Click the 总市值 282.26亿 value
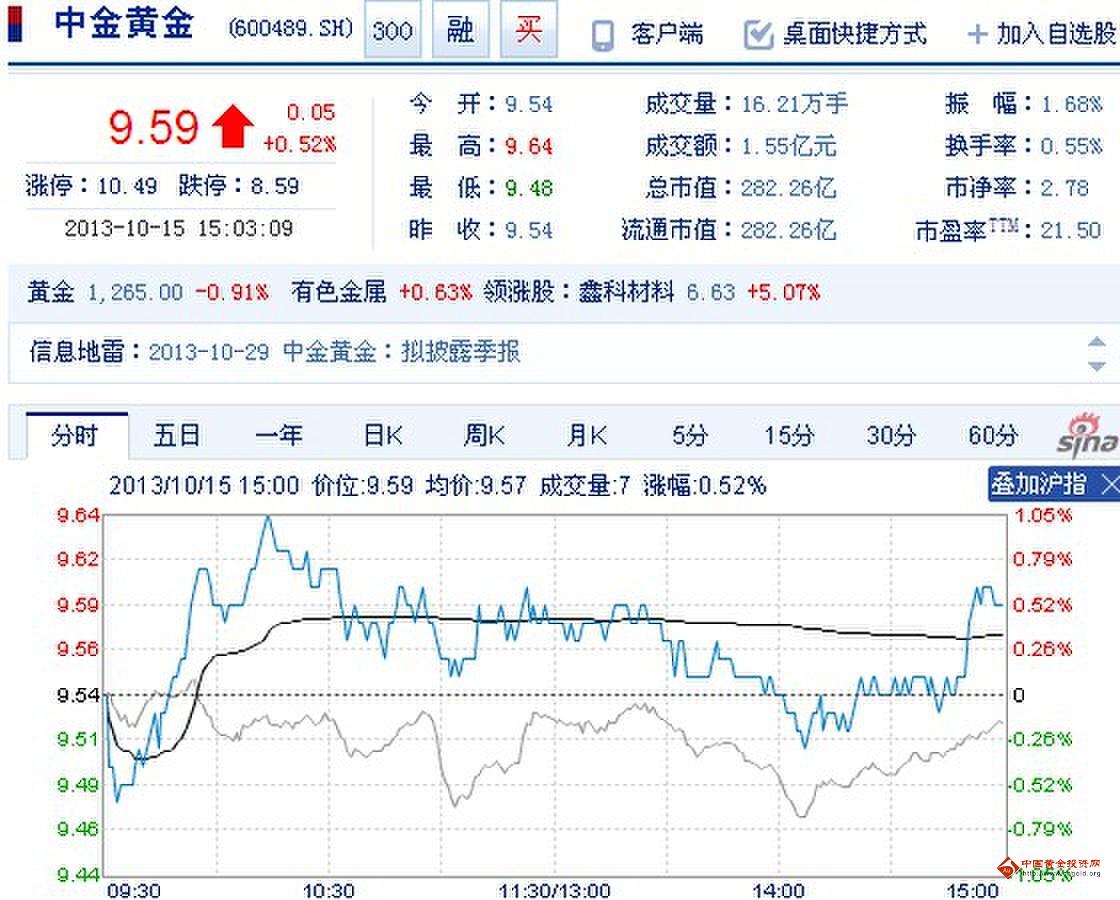 click(789, 189)
